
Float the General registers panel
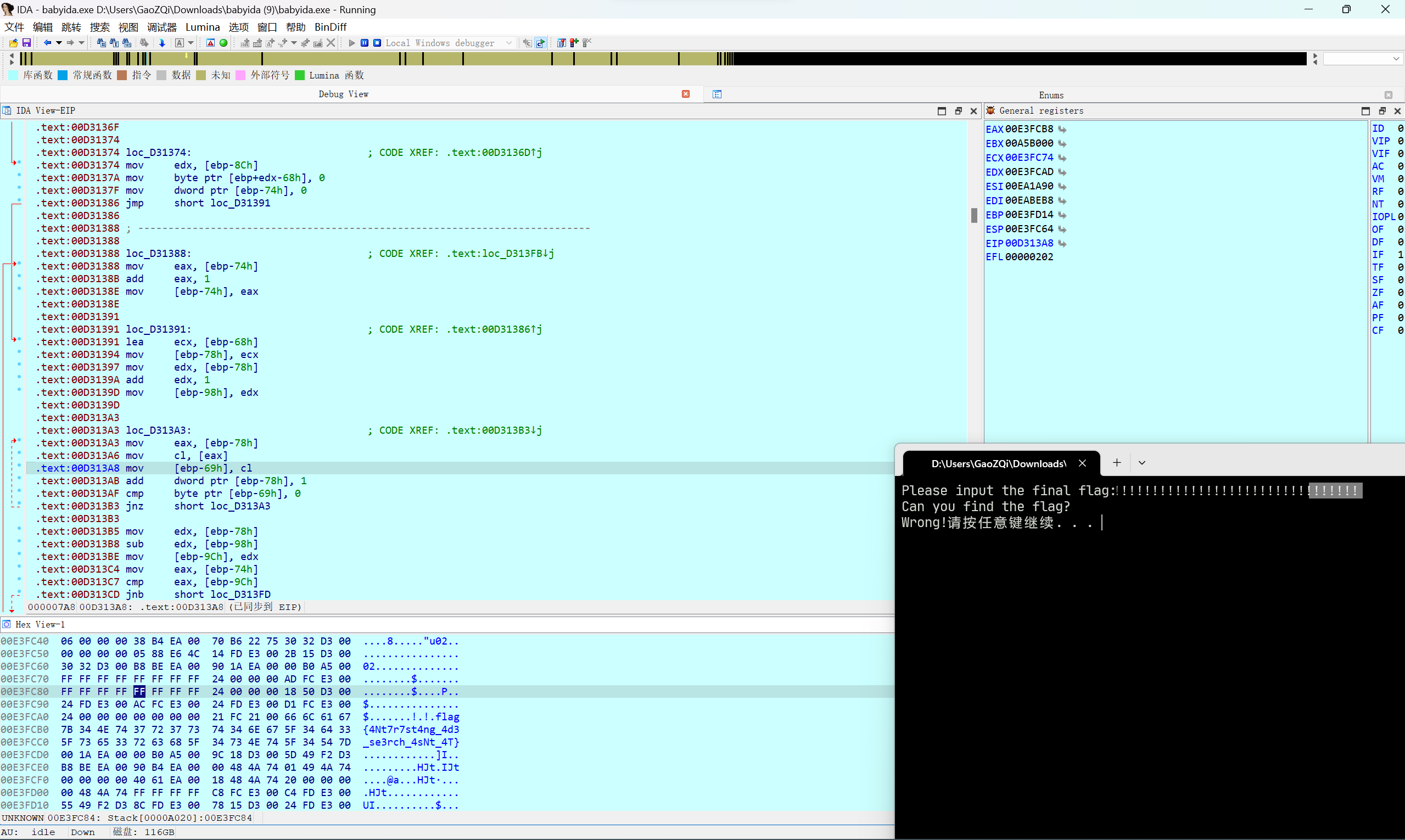tap(1382, 111)
